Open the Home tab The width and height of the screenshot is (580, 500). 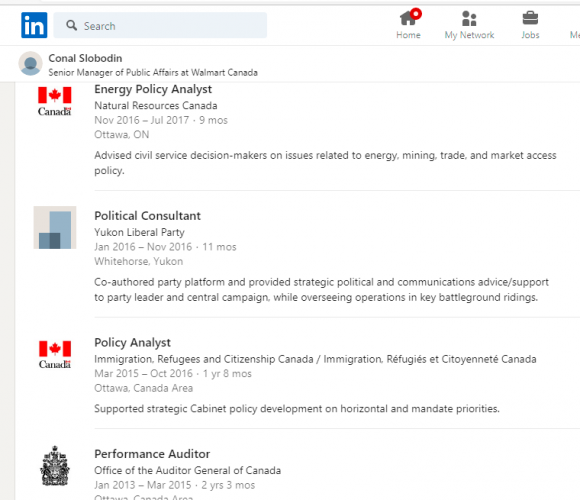408,25
